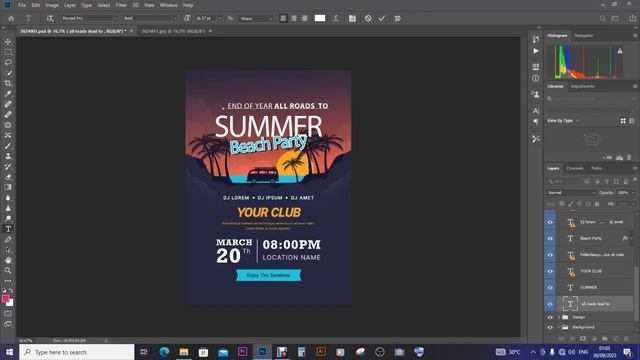Open the File menu
640x360 pixels.
[22, 5]
